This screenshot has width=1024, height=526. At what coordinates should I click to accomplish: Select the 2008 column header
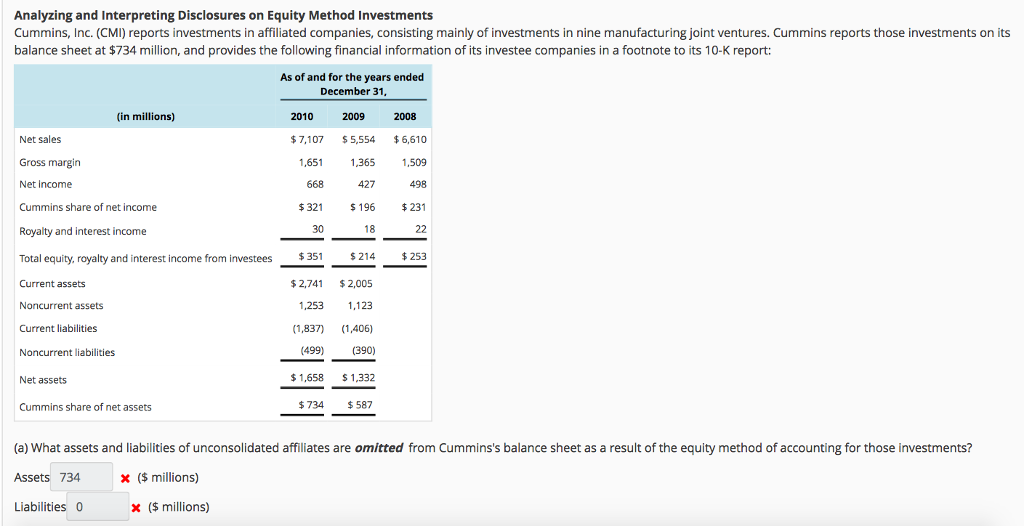tap(405, 116)
